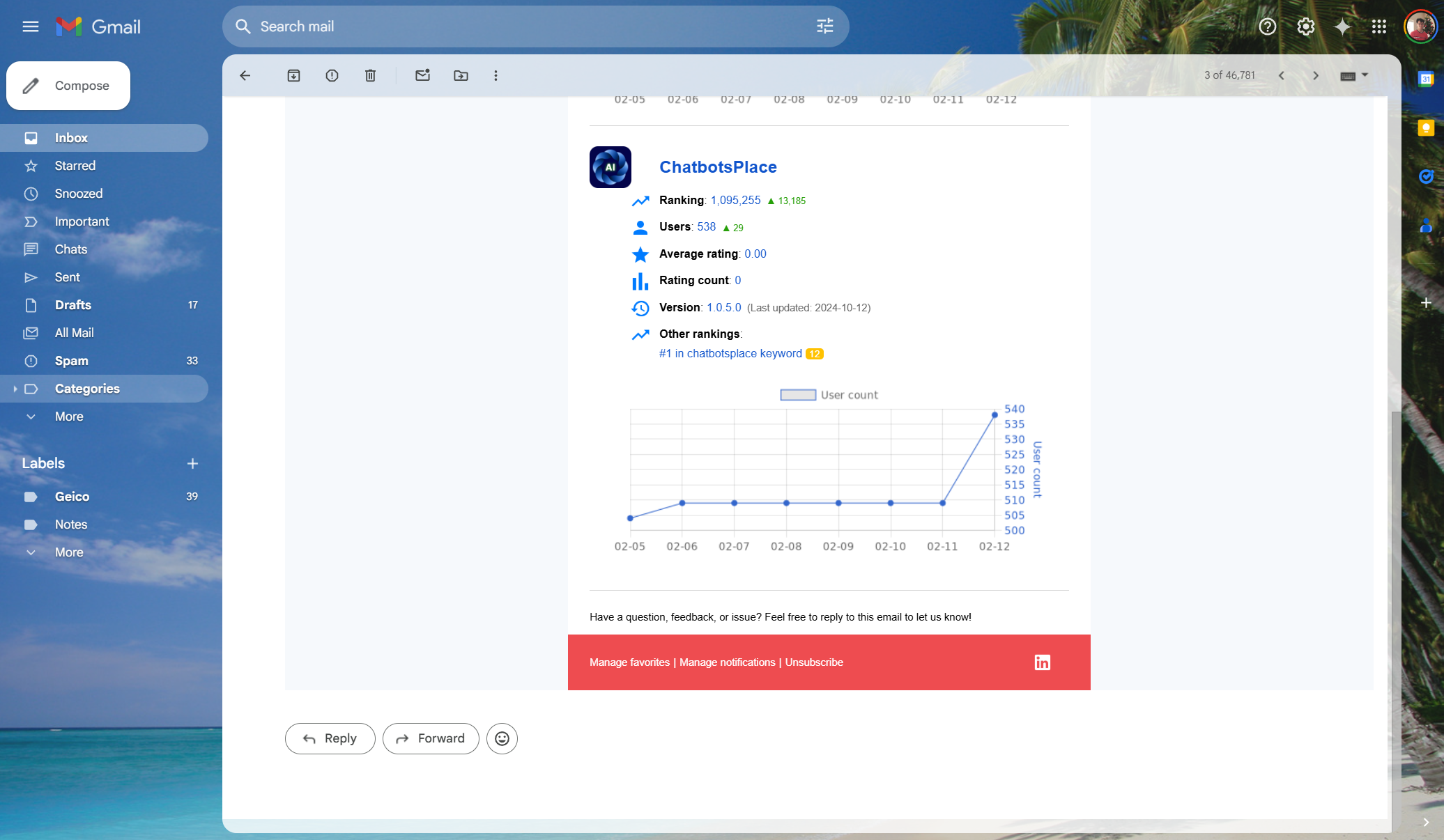Click the LinkedIn icon in footer

[x=1042, y=662]
